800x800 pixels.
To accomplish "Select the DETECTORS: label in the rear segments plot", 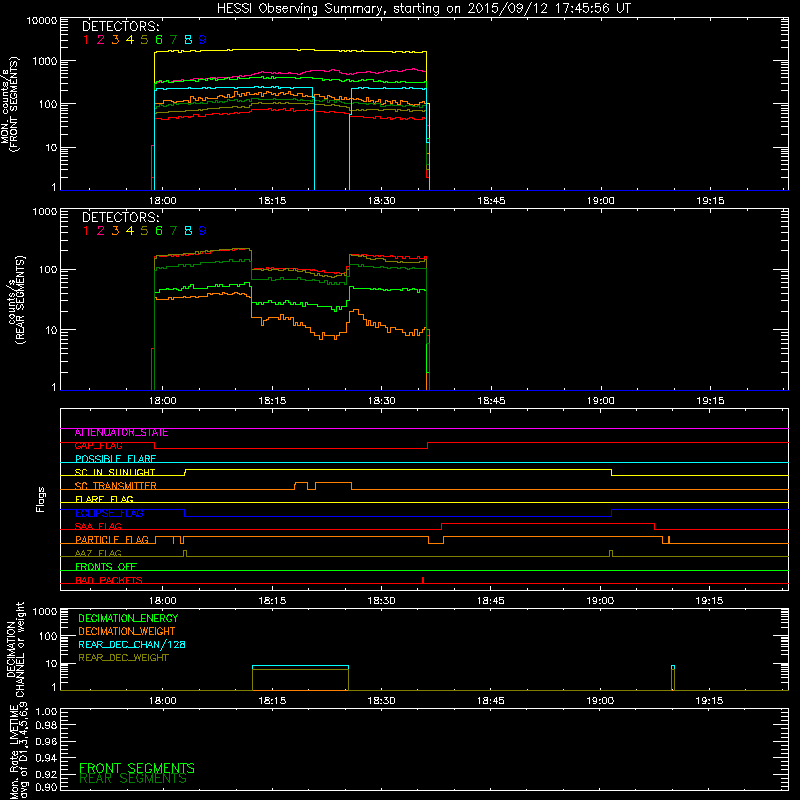I will coord(121,218).
